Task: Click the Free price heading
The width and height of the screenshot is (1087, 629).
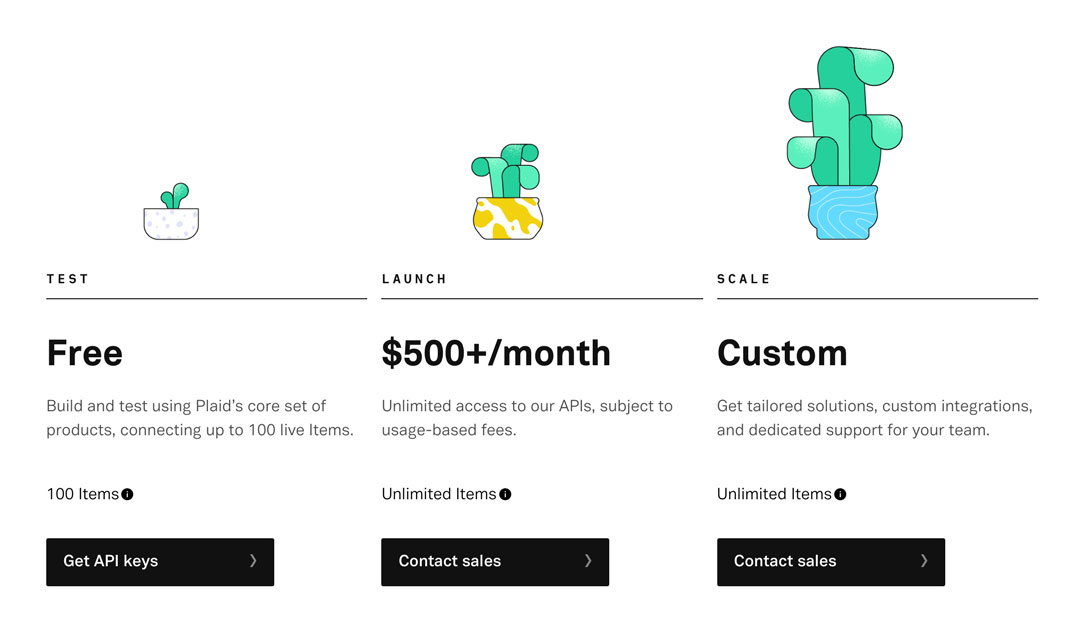Action: [85, 353]
